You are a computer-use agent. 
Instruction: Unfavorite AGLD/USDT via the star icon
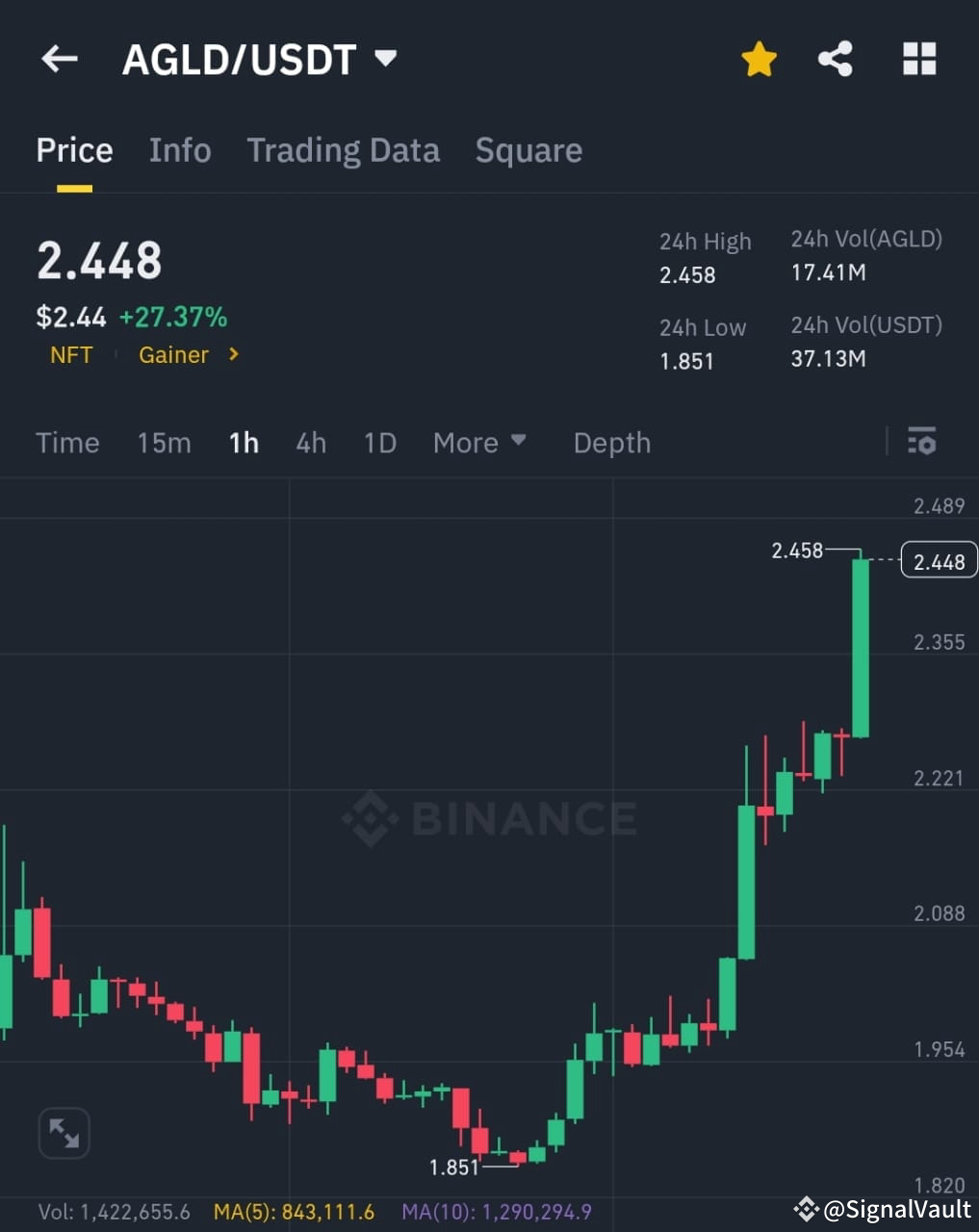coord(759,59)
